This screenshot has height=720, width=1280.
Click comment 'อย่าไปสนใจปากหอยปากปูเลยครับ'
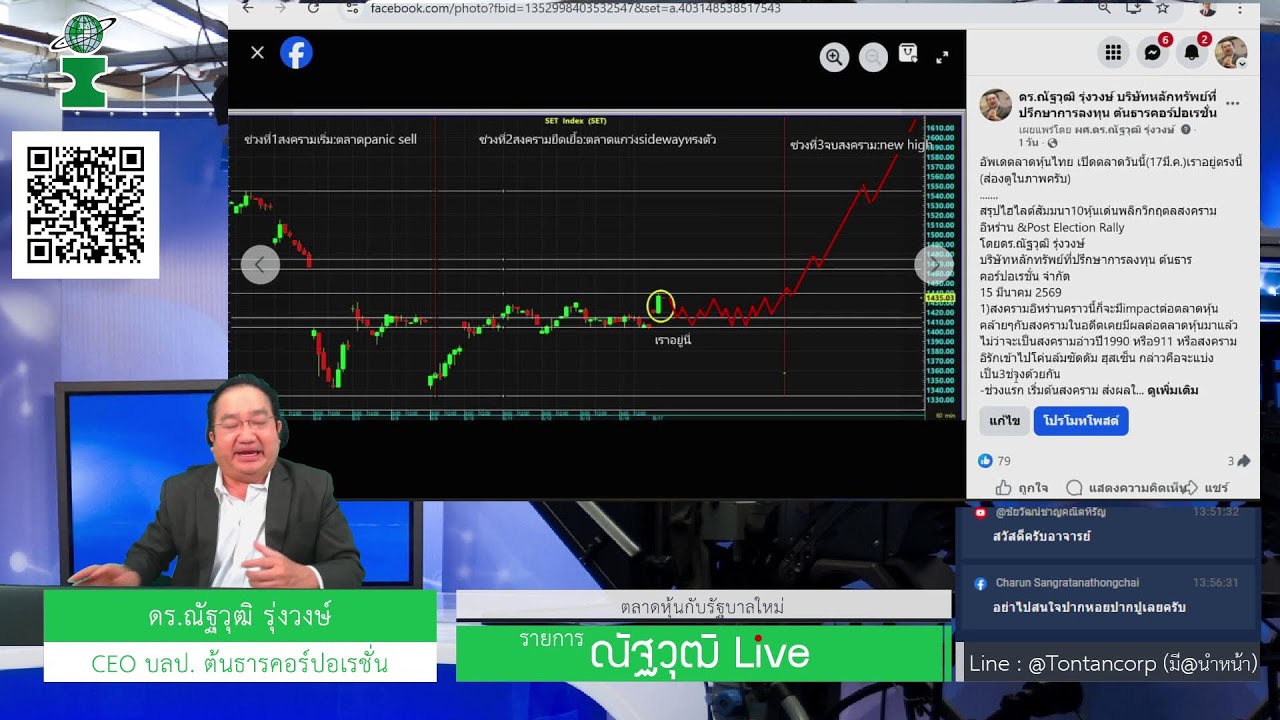pos(1090,608)
